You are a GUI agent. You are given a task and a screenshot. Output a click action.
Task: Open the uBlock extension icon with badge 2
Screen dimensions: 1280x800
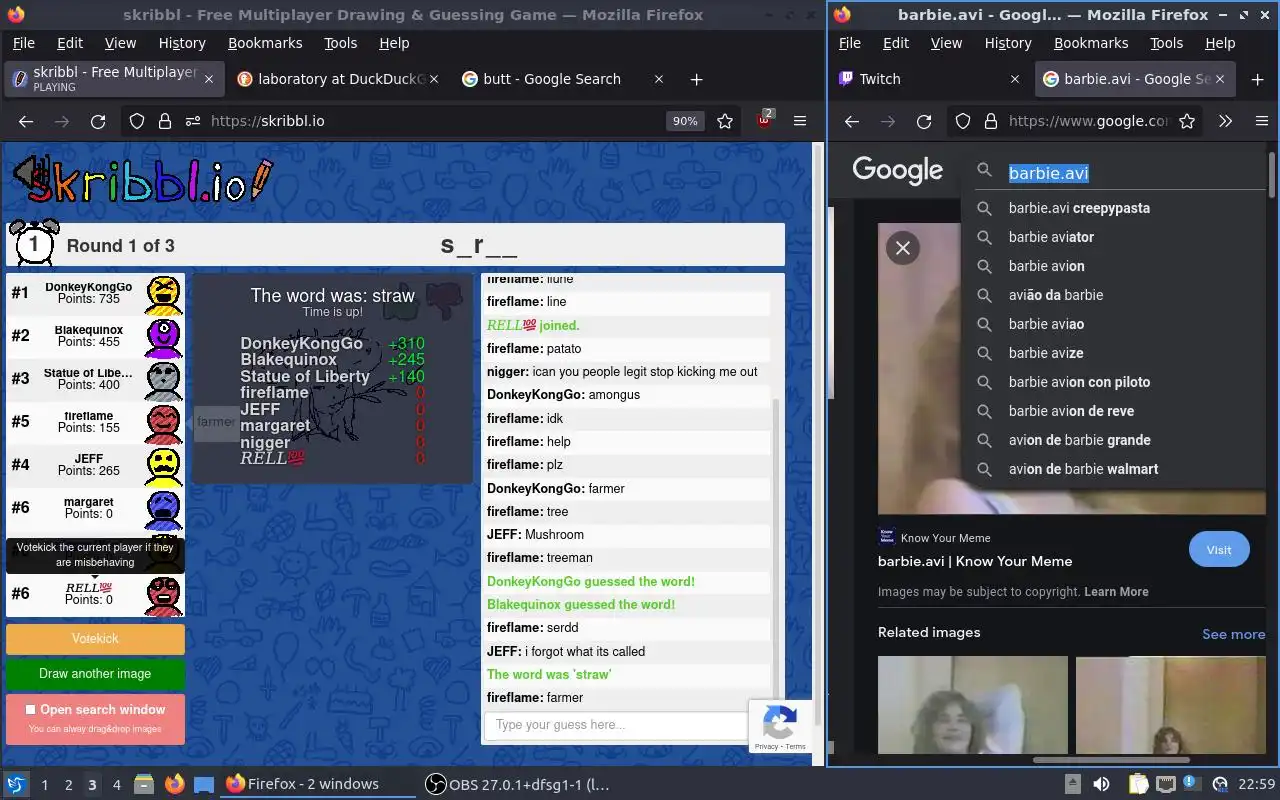(x=764, y=119)
